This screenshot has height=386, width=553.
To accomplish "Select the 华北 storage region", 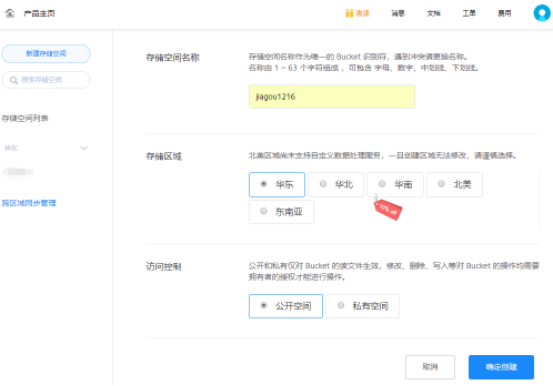I will tap(336, 185).
